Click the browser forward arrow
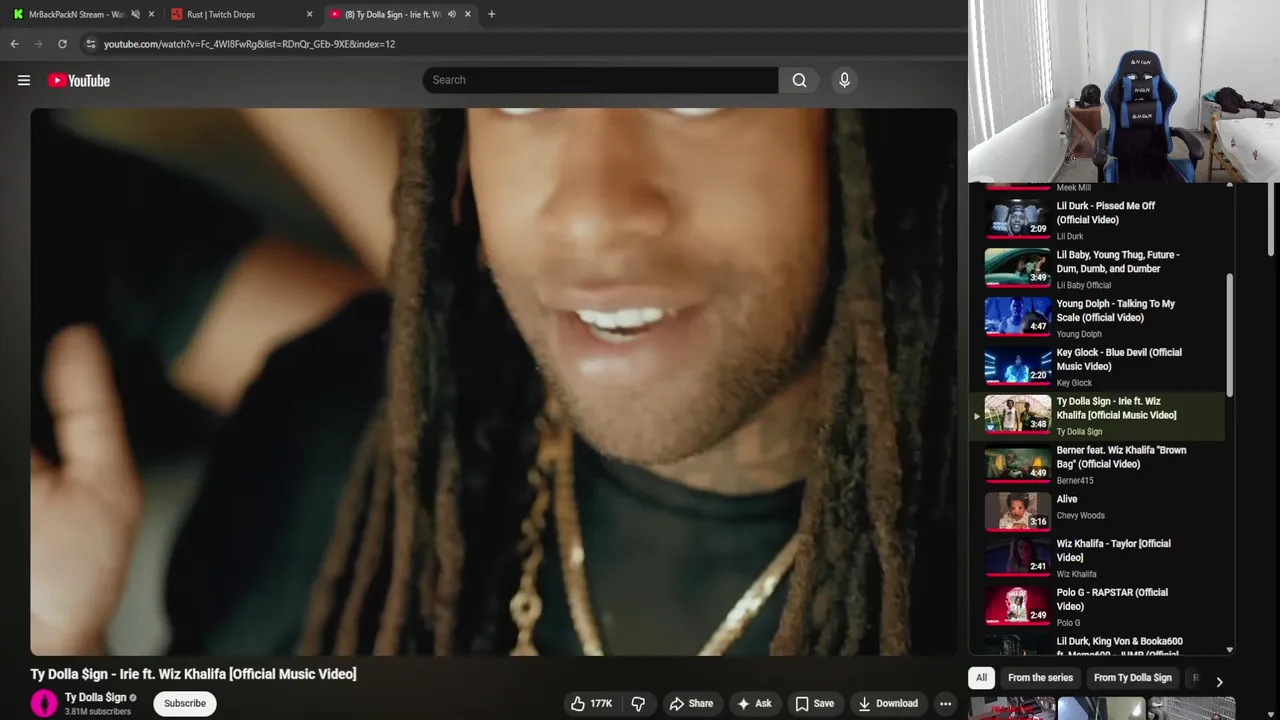The image size is (1280, 720). [38, 44]
